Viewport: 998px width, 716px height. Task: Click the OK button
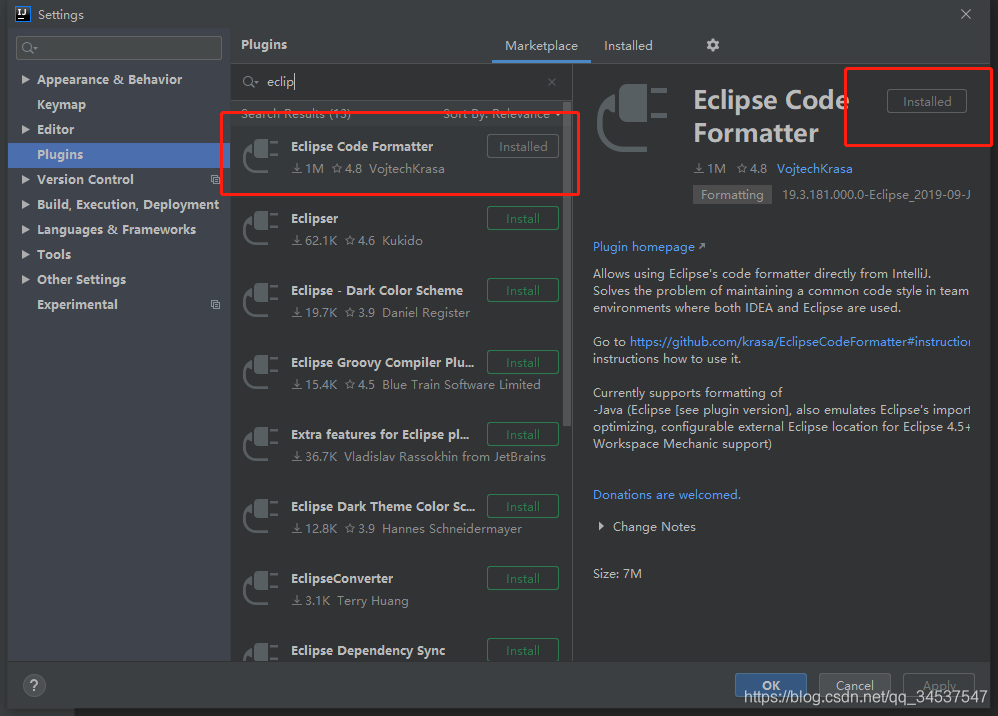771,685
